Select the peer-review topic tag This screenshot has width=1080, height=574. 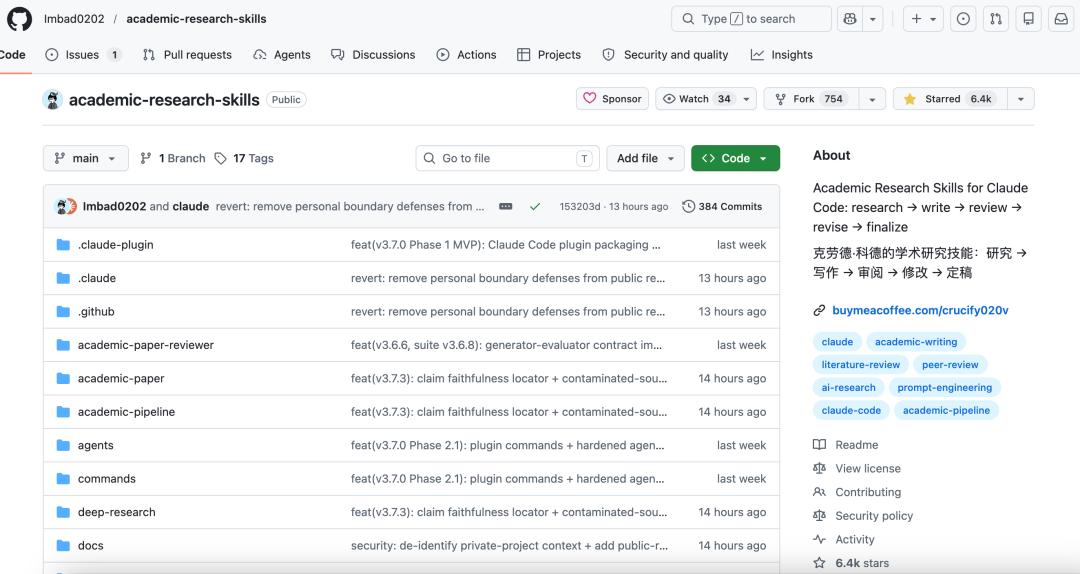pyautogui.click(x=950, y=365)
